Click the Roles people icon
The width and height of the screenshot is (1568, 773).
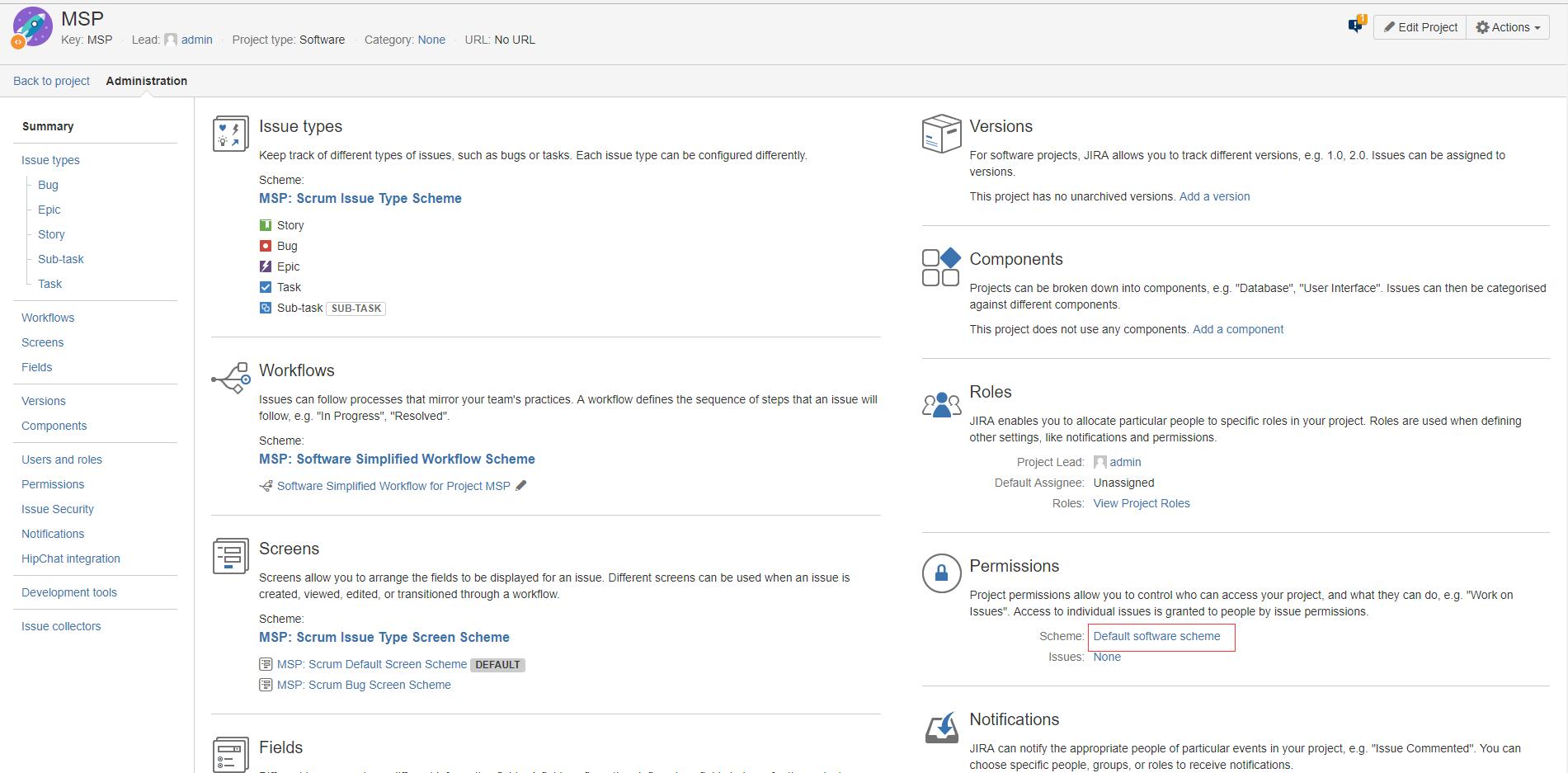(x=941, y=404)
